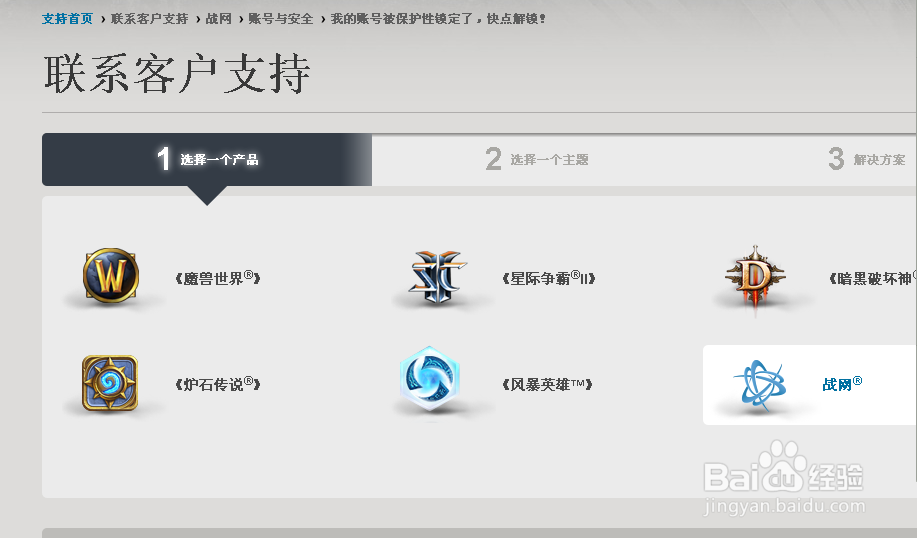Go to 联系客户支持 breadcrumb
This screenshot has height=538, width=917.
[150, 19]
